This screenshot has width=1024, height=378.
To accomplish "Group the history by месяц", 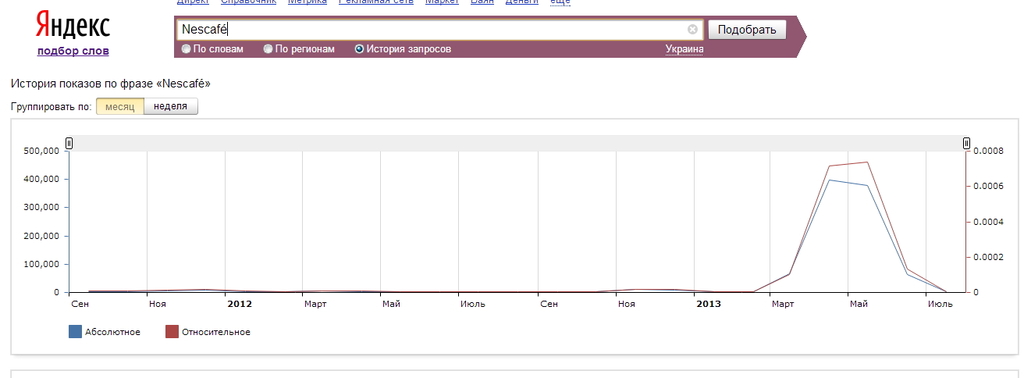I will tap(120, 107).
